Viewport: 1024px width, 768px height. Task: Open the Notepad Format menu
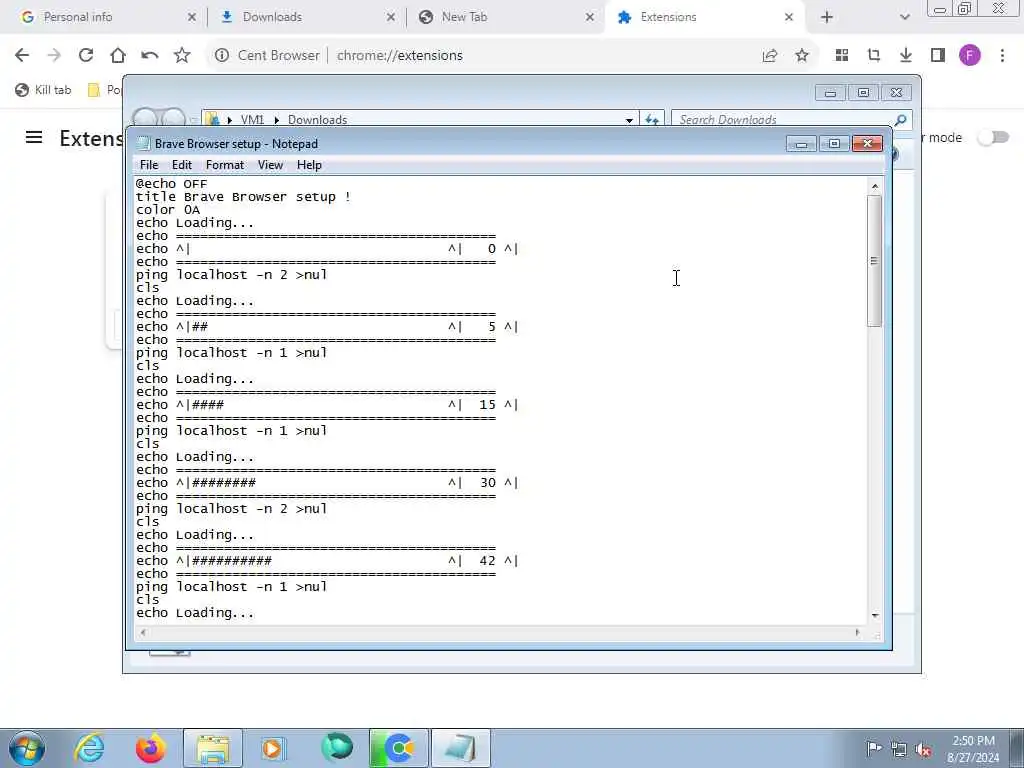point(225,165)
